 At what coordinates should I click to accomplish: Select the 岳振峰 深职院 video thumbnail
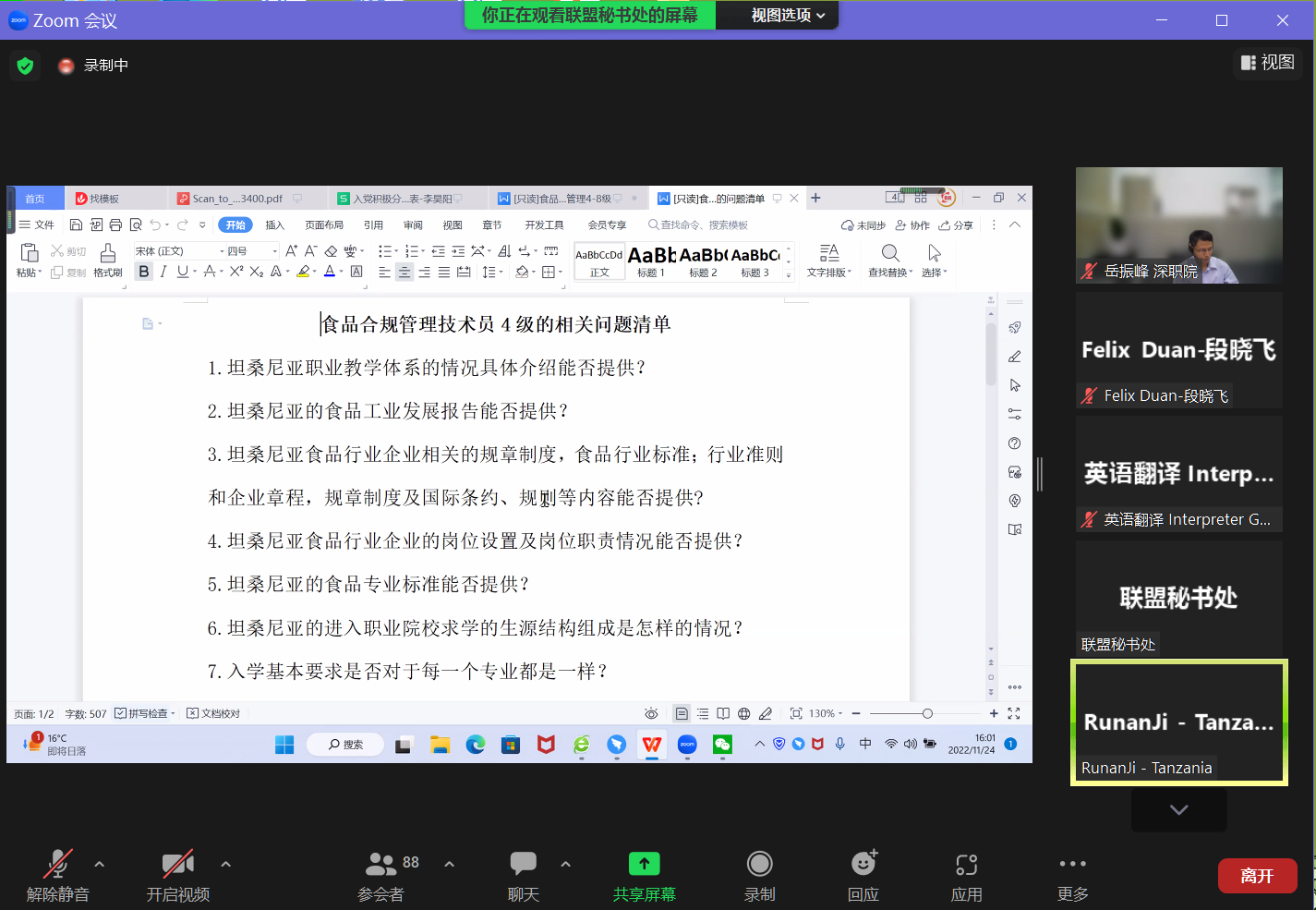tap(1178, 225)
